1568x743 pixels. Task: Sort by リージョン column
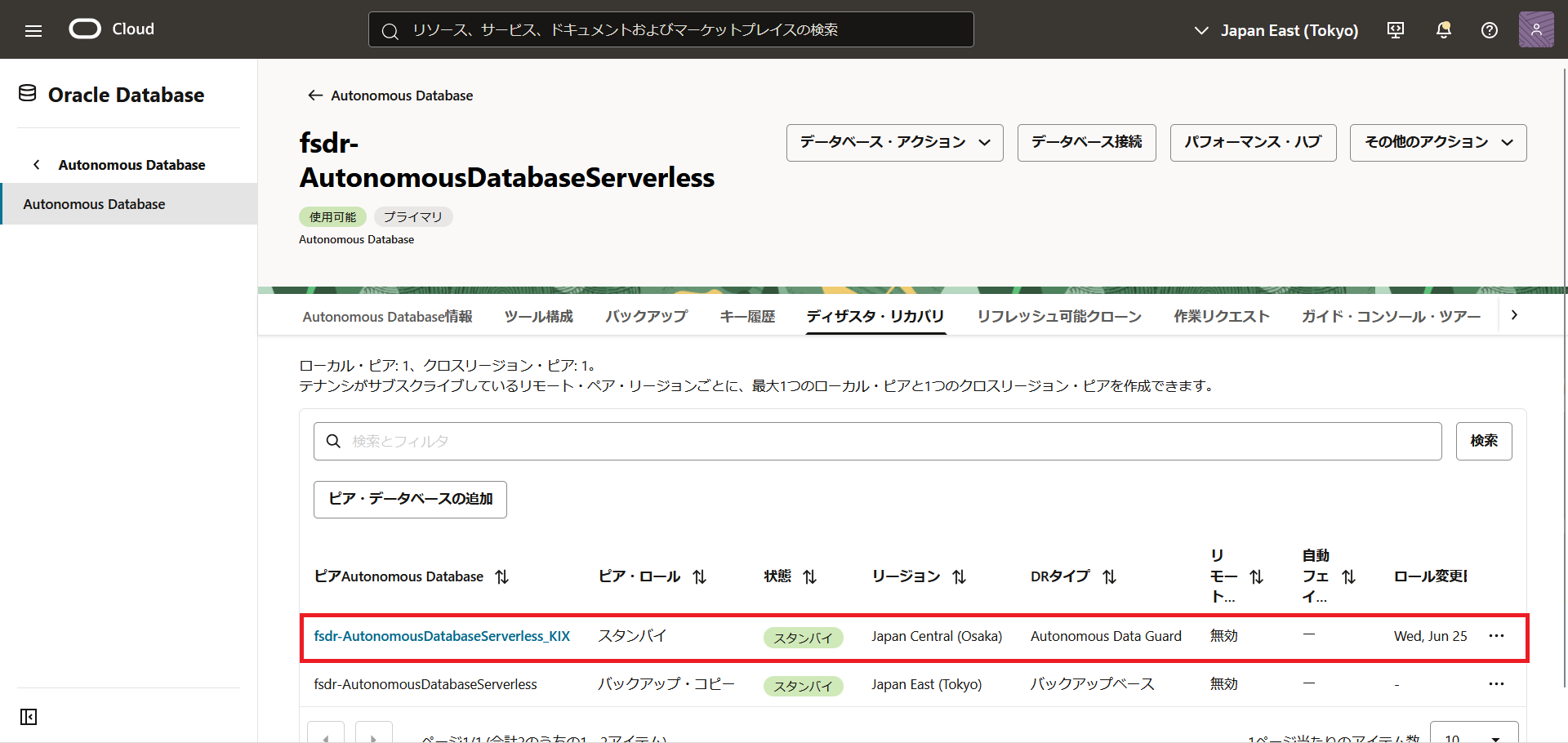(x=960, y=576)
